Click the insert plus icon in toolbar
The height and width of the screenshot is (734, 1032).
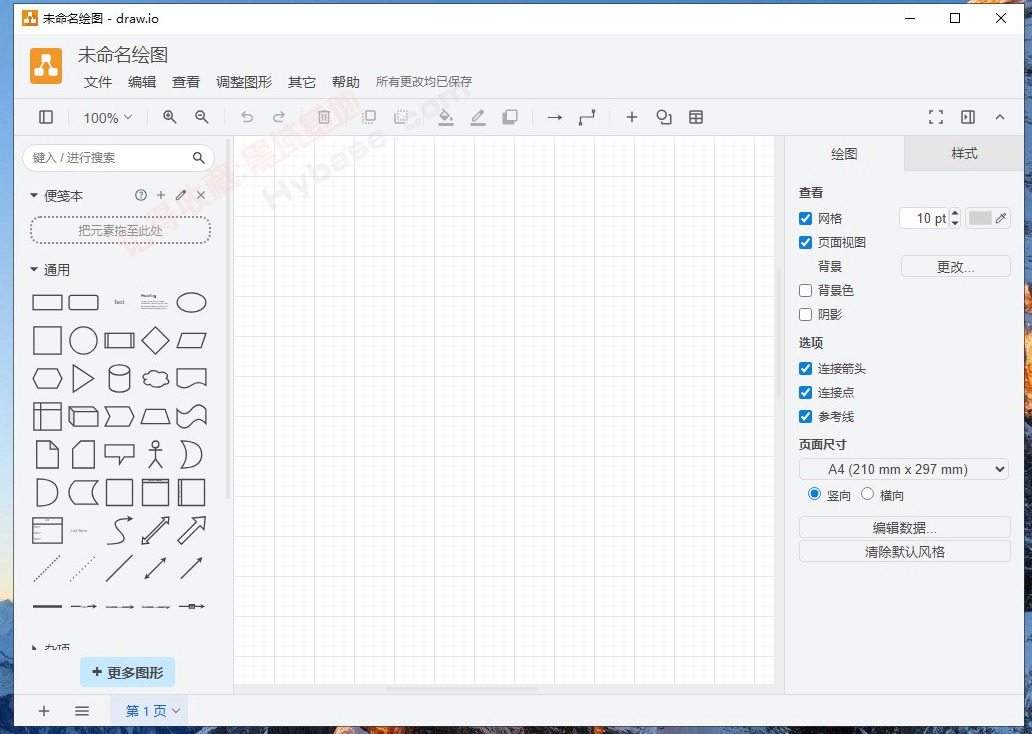(632, 117)
